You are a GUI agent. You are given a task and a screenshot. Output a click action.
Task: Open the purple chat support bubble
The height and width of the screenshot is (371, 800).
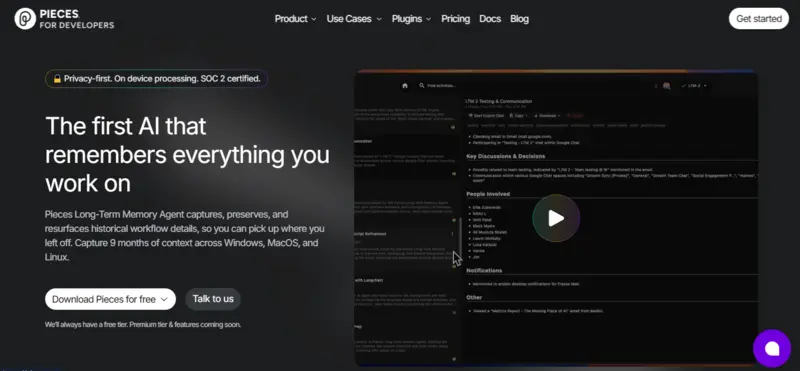pos(772,349)
